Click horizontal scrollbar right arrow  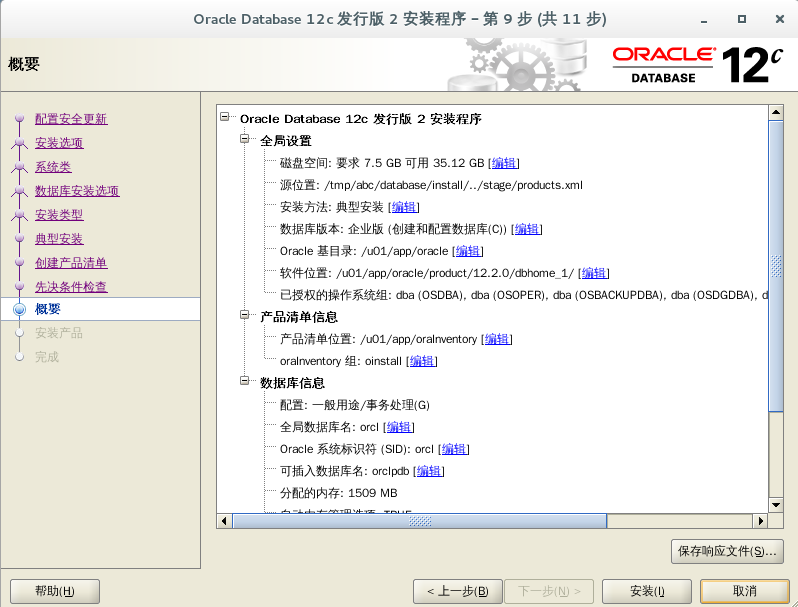pyautogui.click(x=760, y=521)
